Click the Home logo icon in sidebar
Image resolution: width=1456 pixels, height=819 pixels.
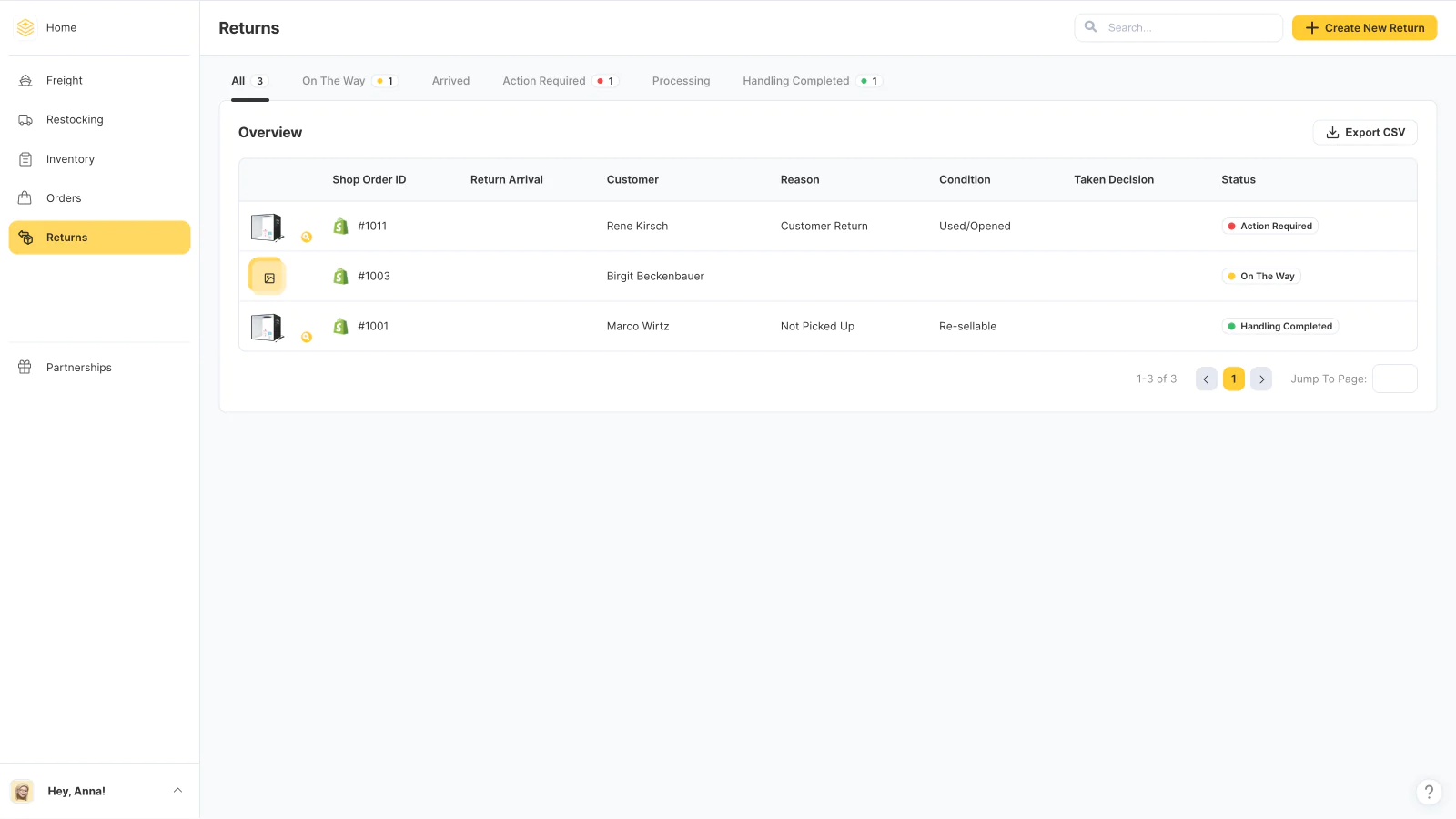[25, 27]
